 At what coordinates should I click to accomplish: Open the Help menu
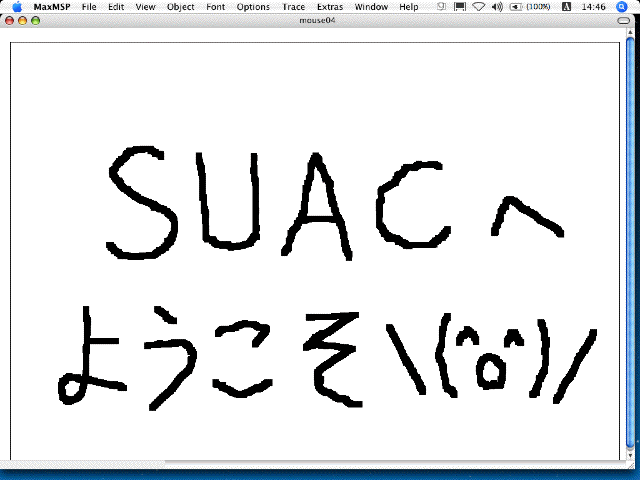(x=409, y=7)
